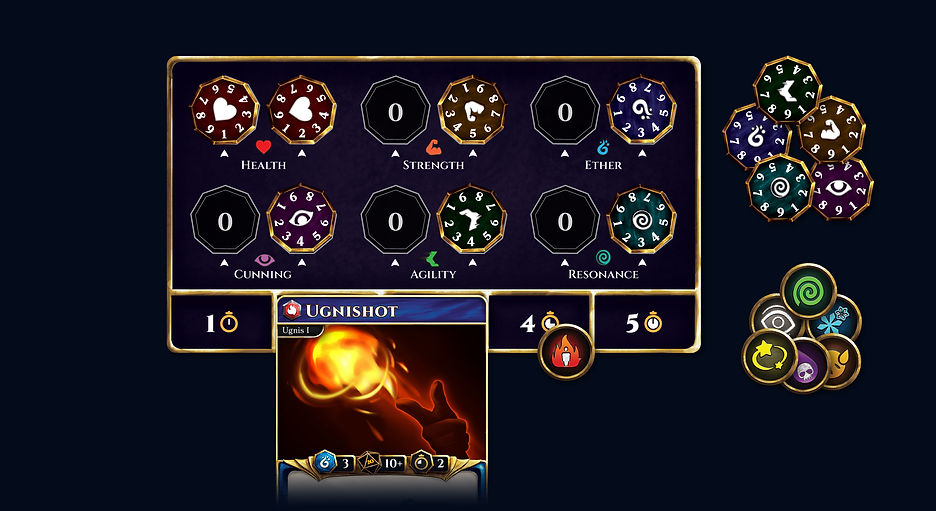Select the green spiral status token
The image size is (936, 511).
pos(808,291)
